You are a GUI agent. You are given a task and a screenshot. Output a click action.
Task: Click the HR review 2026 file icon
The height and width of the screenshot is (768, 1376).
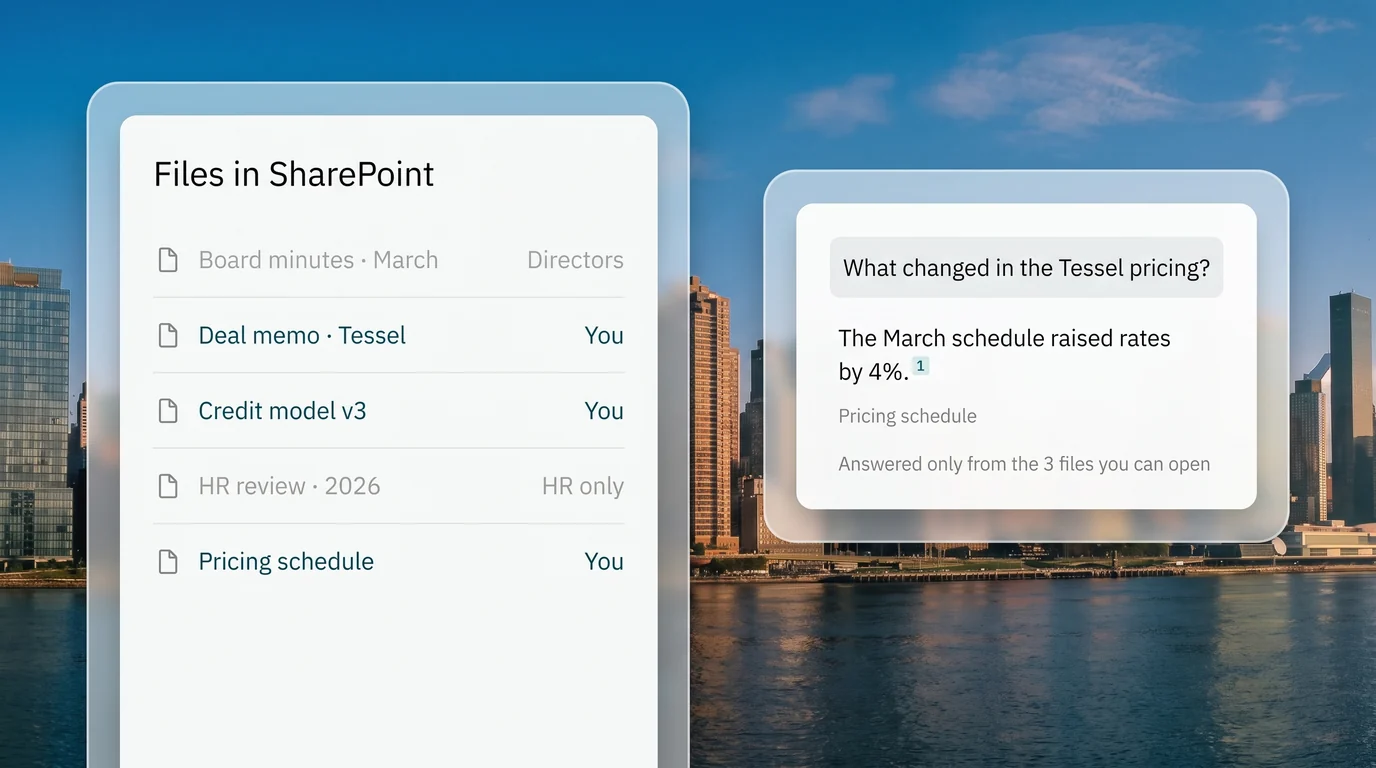168,486
